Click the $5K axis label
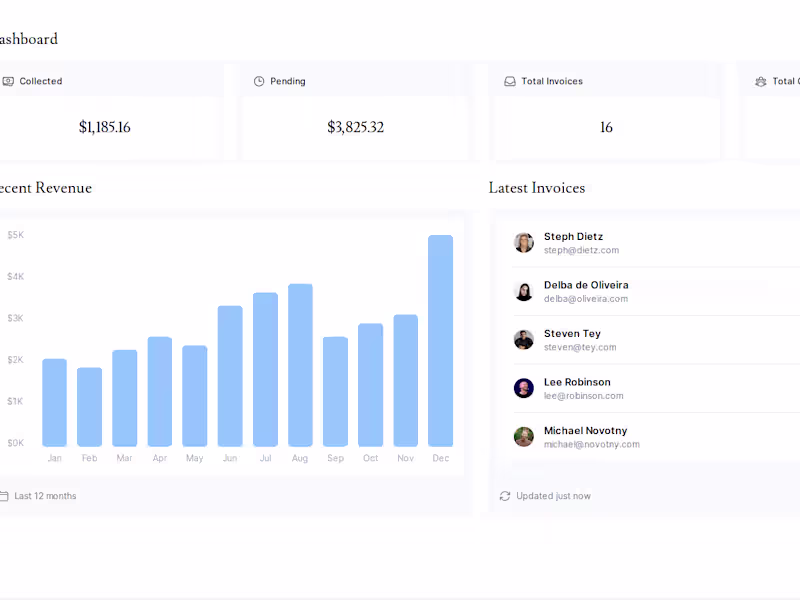 [16, 235]
